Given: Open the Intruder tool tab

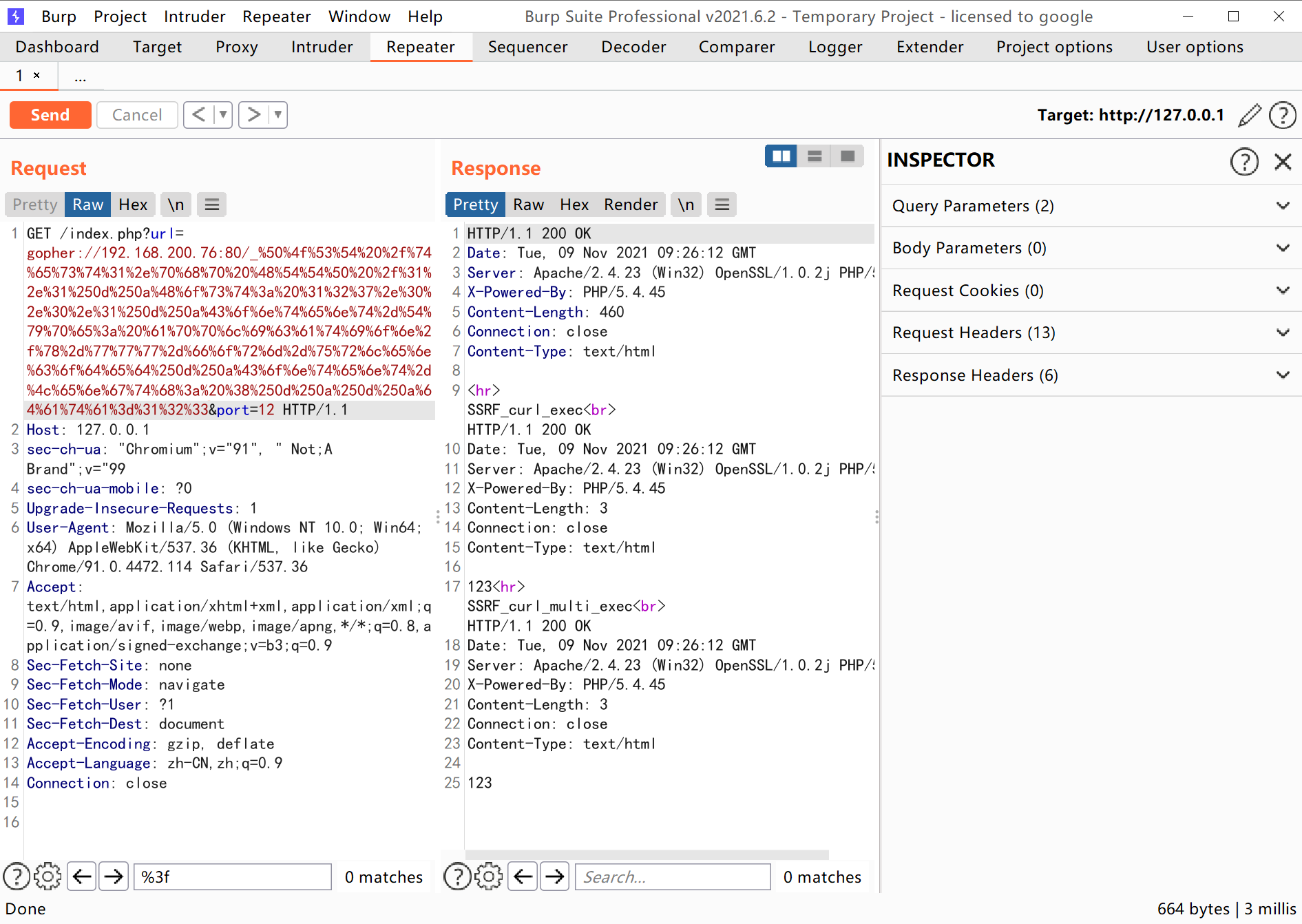Looking at the screenshot, I should point(322,47).
